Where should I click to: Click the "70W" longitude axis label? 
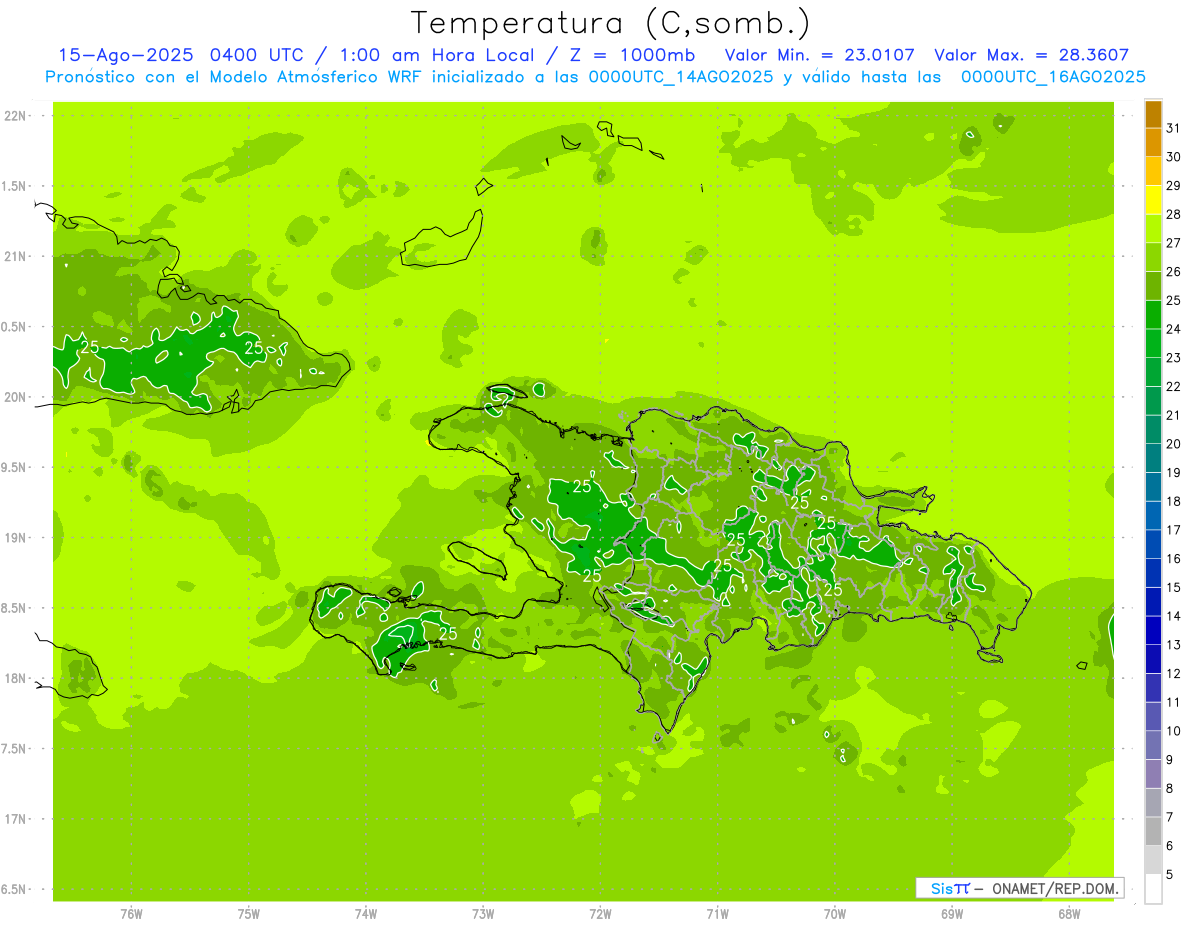(835, 914)
